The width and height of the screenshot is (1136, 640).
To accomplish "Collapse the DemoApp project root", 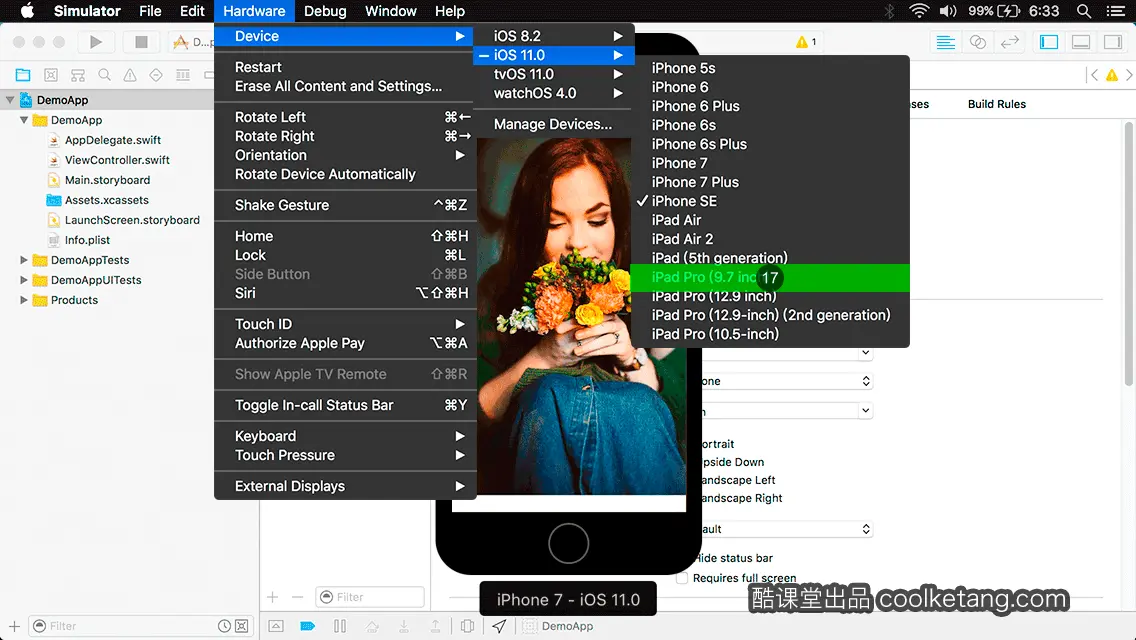I will [10, 100].
